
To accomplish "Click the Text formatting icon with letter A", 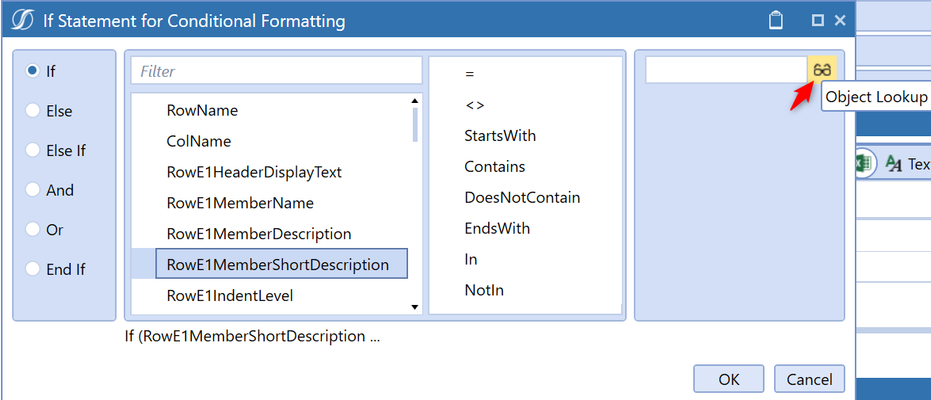I will [x=894, y=163].
